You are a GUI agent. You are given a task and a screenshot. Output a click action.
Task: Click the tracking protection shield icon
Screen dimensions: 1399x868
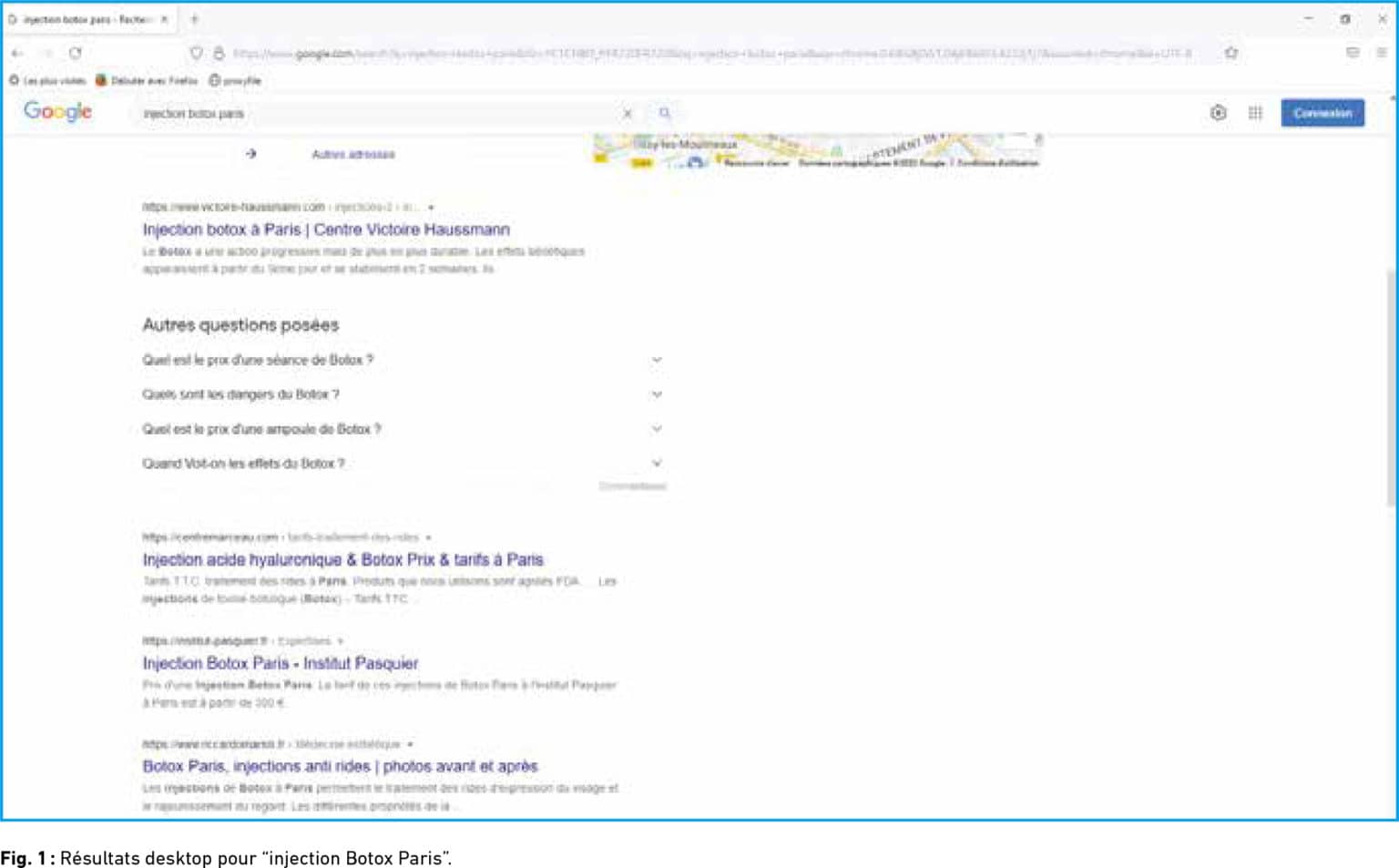(196, 53)
